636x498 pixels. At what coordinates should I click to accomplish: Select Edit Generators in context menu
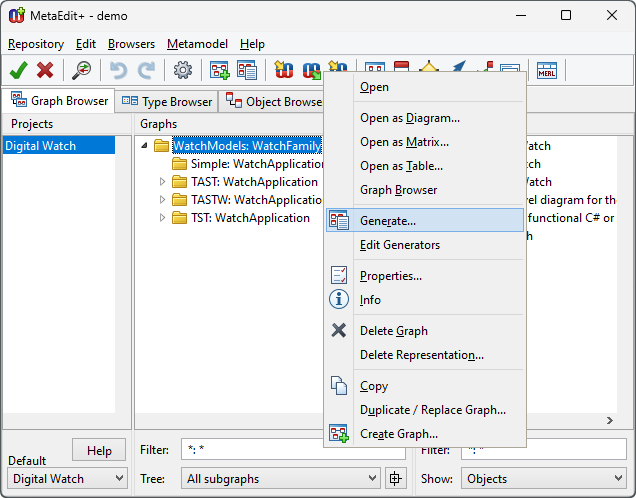(399, 245)
